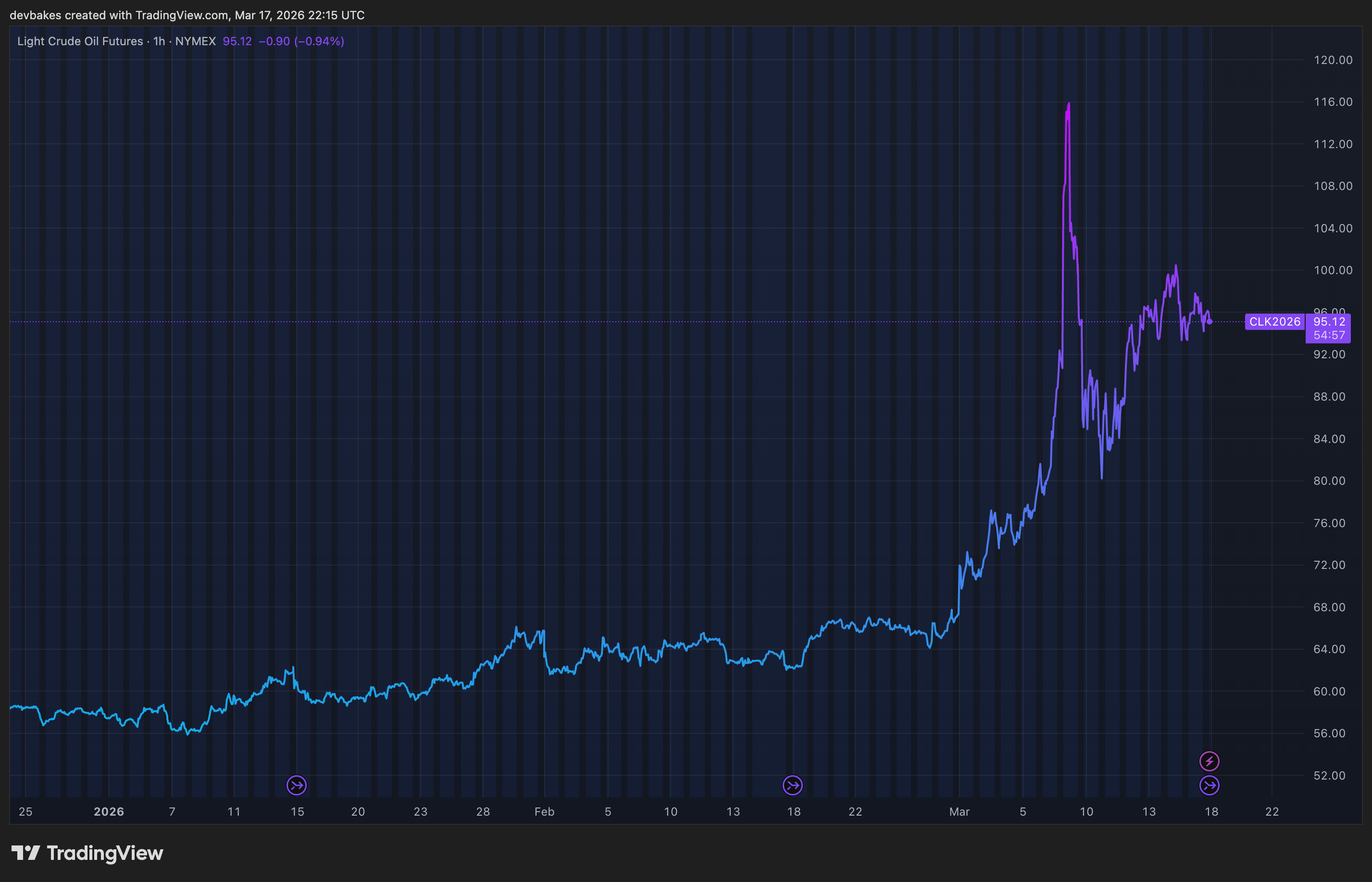
Task: Click the pink lightning bolt event icon
Action: (x=1209, y=761)
